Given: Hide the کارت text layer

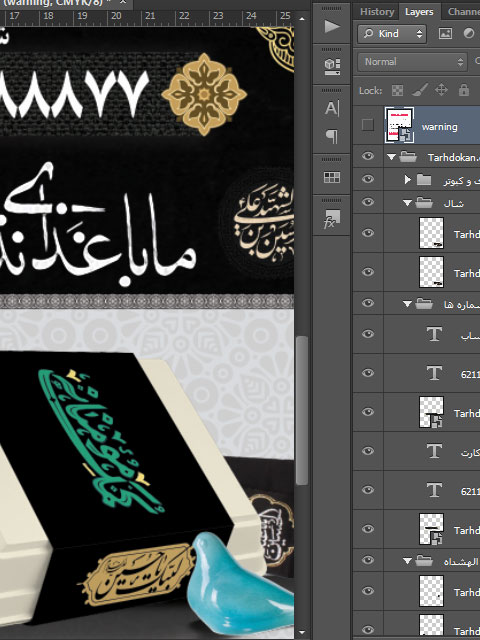Looking at the screenshot, I should click(368, 451).
